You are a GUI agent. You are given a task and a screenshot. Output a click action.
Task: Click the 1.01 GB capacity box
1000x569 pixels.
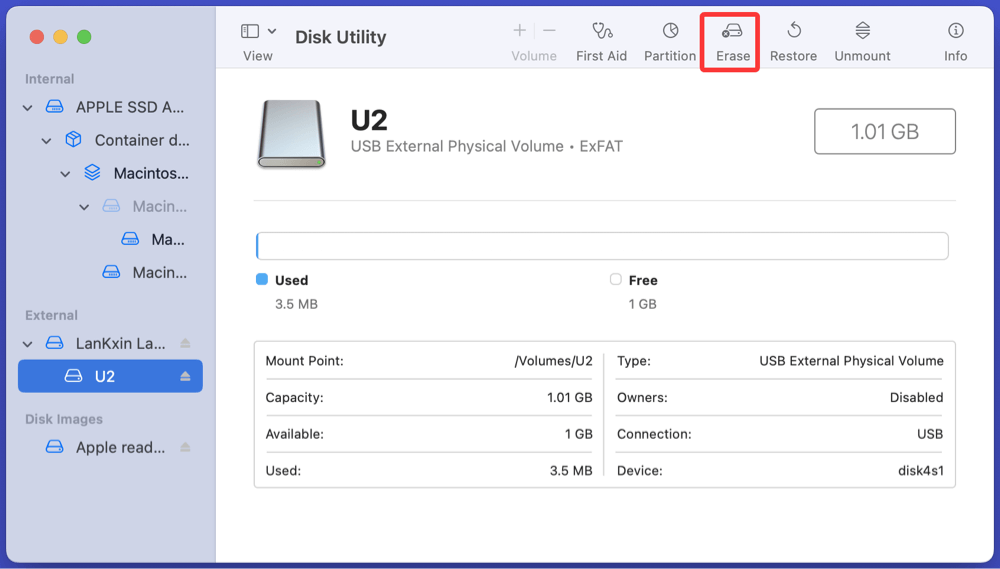click(x=884, y=132)
